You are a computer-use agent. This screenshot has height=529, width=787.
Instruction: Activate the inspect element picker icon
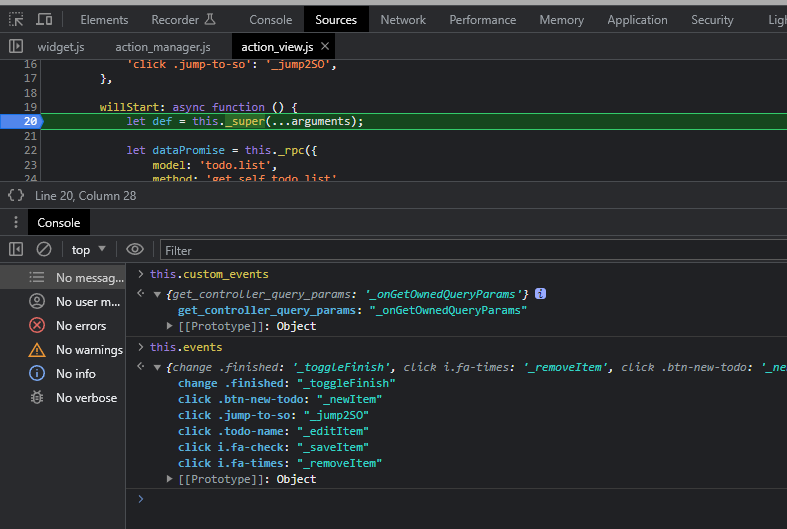point(16,20)
